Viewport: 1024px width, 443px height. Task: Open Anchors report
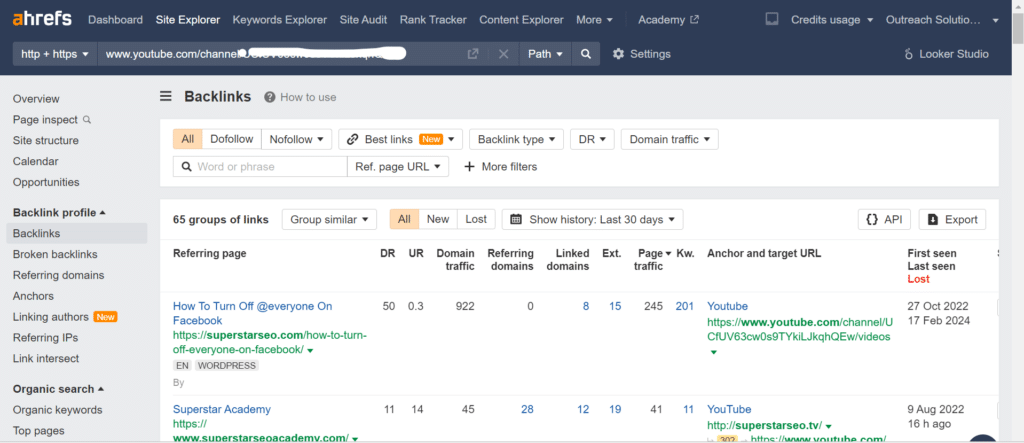tap(33, 296)
